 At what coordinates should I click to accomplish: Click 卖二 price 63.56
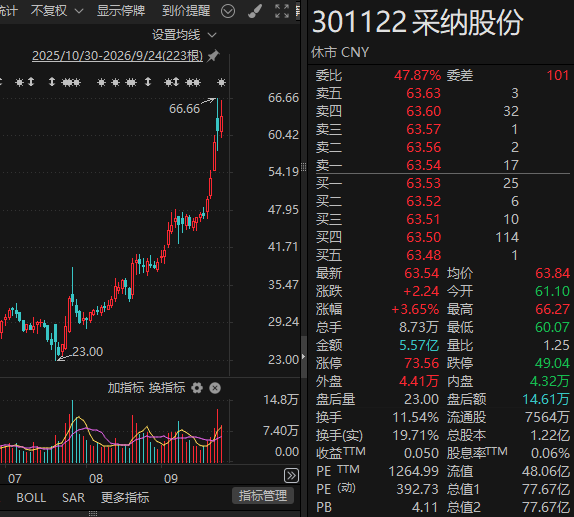424,147
